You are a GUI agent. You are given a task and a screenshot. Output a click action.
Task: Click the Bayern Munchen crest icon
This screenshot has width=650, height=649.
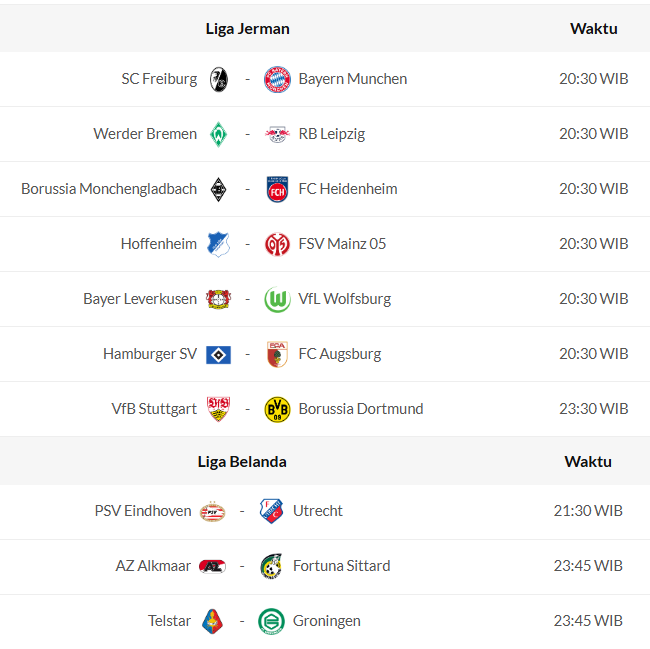(x=277, y=79)
